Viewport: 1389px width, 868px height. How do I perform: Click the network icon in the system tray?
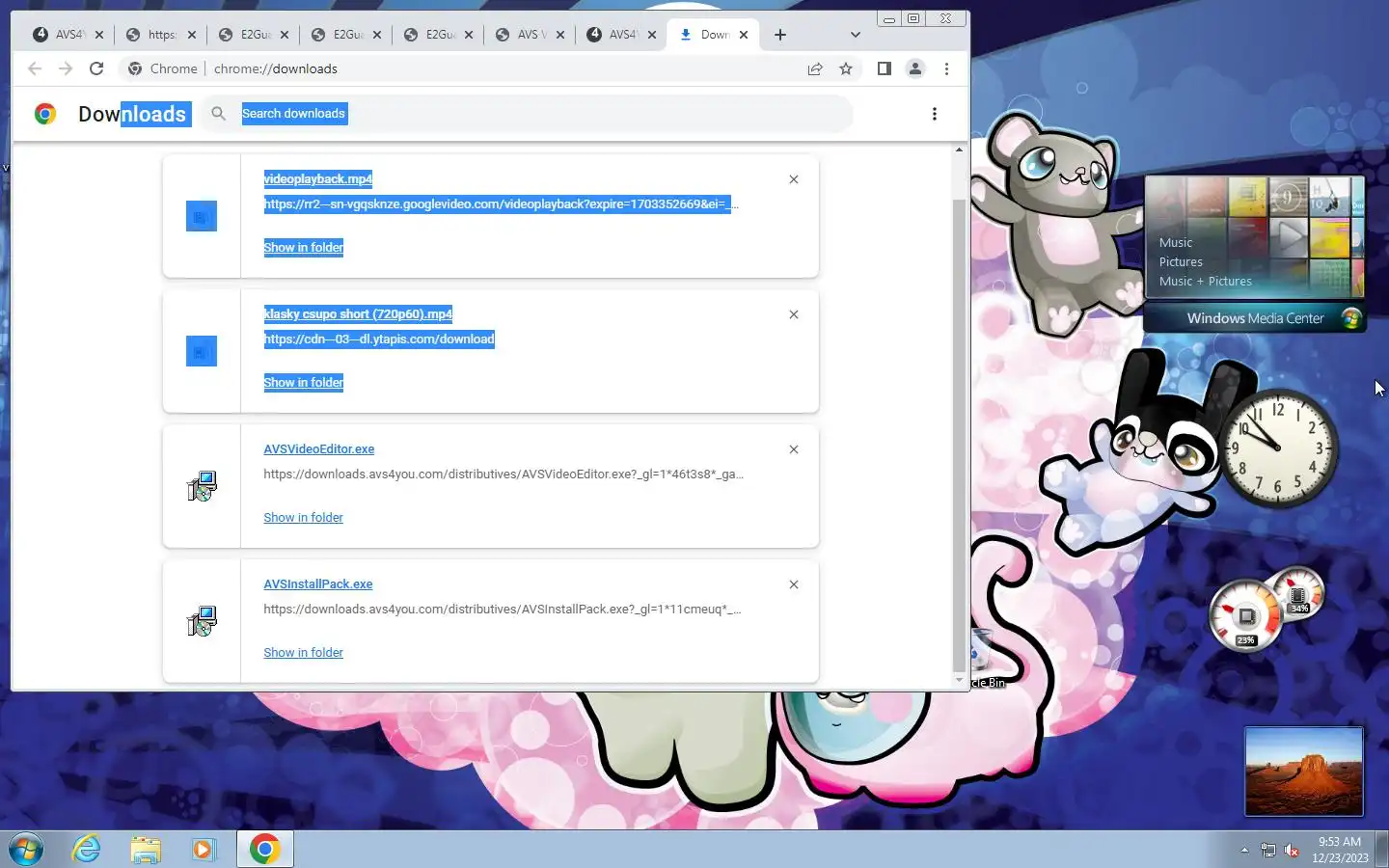[1268, 850]
